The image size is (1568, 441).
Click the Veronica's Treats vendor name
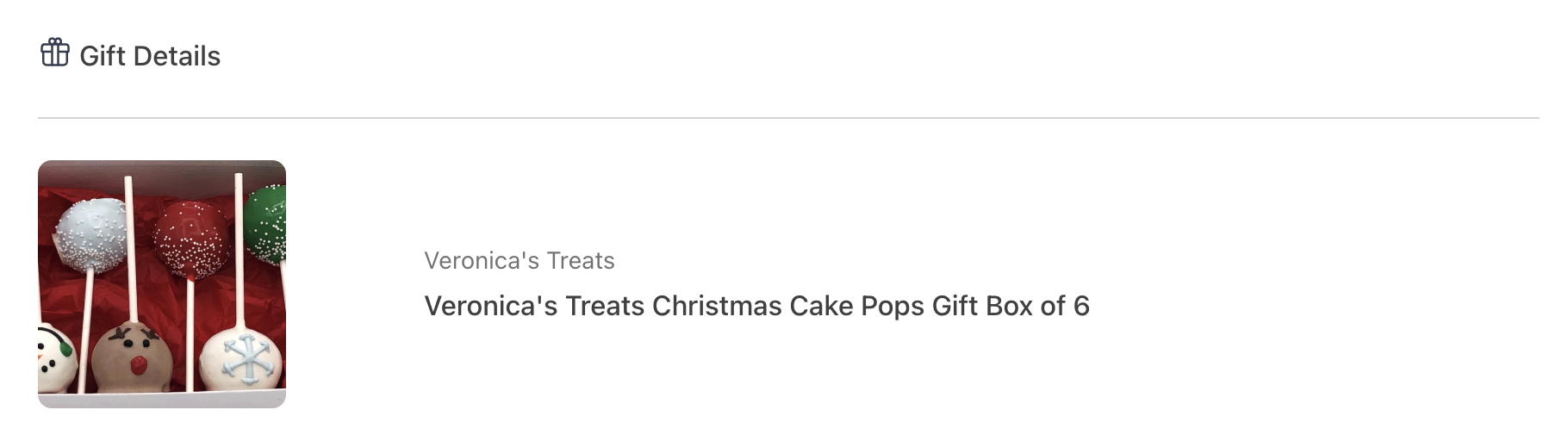[x=520, y=260]
